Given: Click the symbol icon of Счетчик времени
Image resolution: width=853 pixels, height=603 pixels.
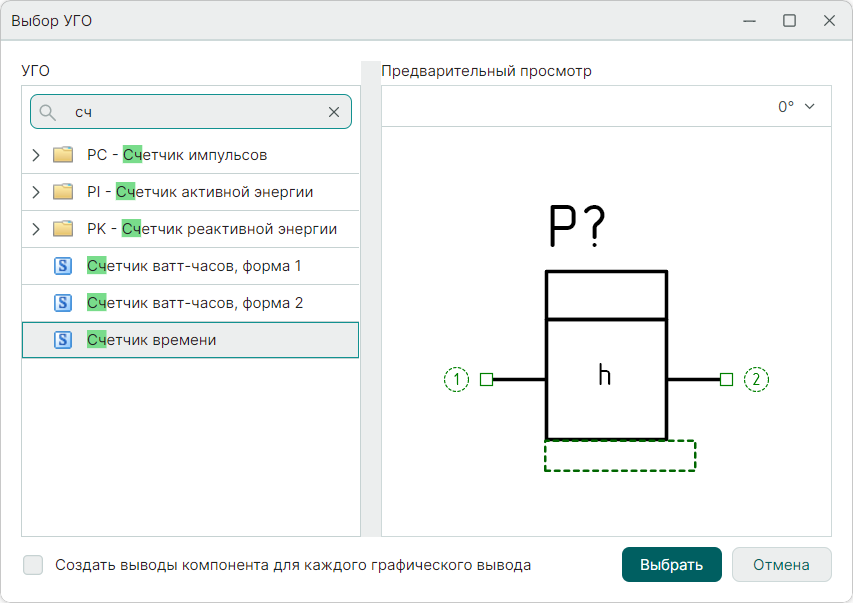Looking at the screenshot, I should click(63, 340).
